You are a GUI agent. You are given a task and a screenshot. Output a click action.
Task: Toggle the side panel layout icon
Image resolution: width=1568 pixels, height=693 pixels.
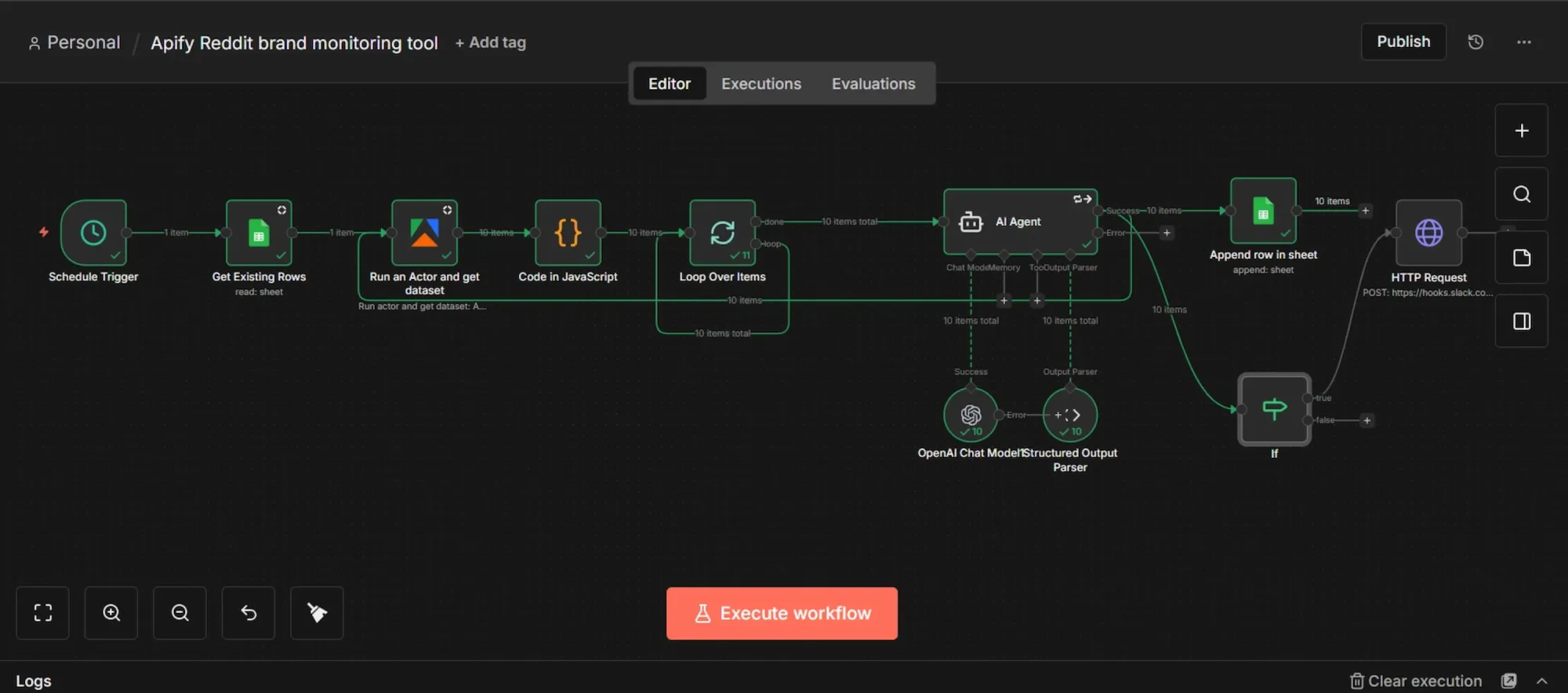[x=1521, y=321]
